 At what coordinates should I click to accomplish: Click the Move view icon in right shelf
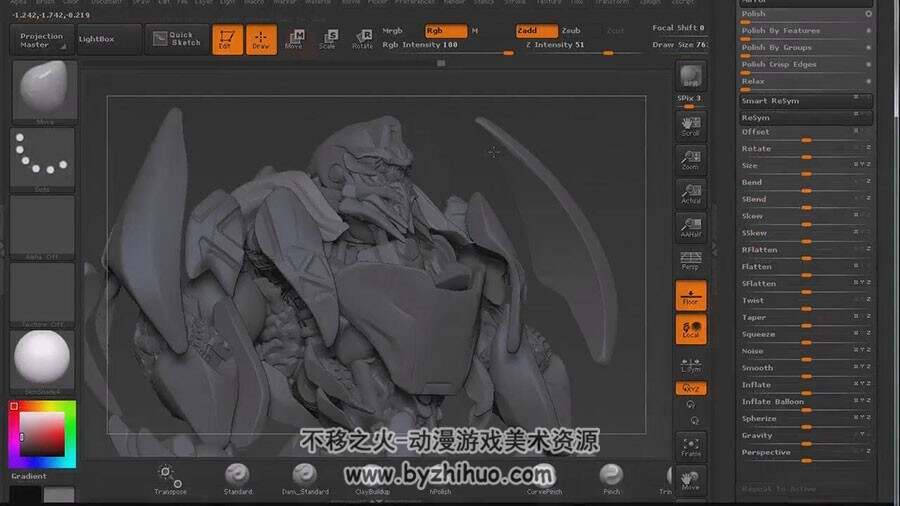coord(690,480)
